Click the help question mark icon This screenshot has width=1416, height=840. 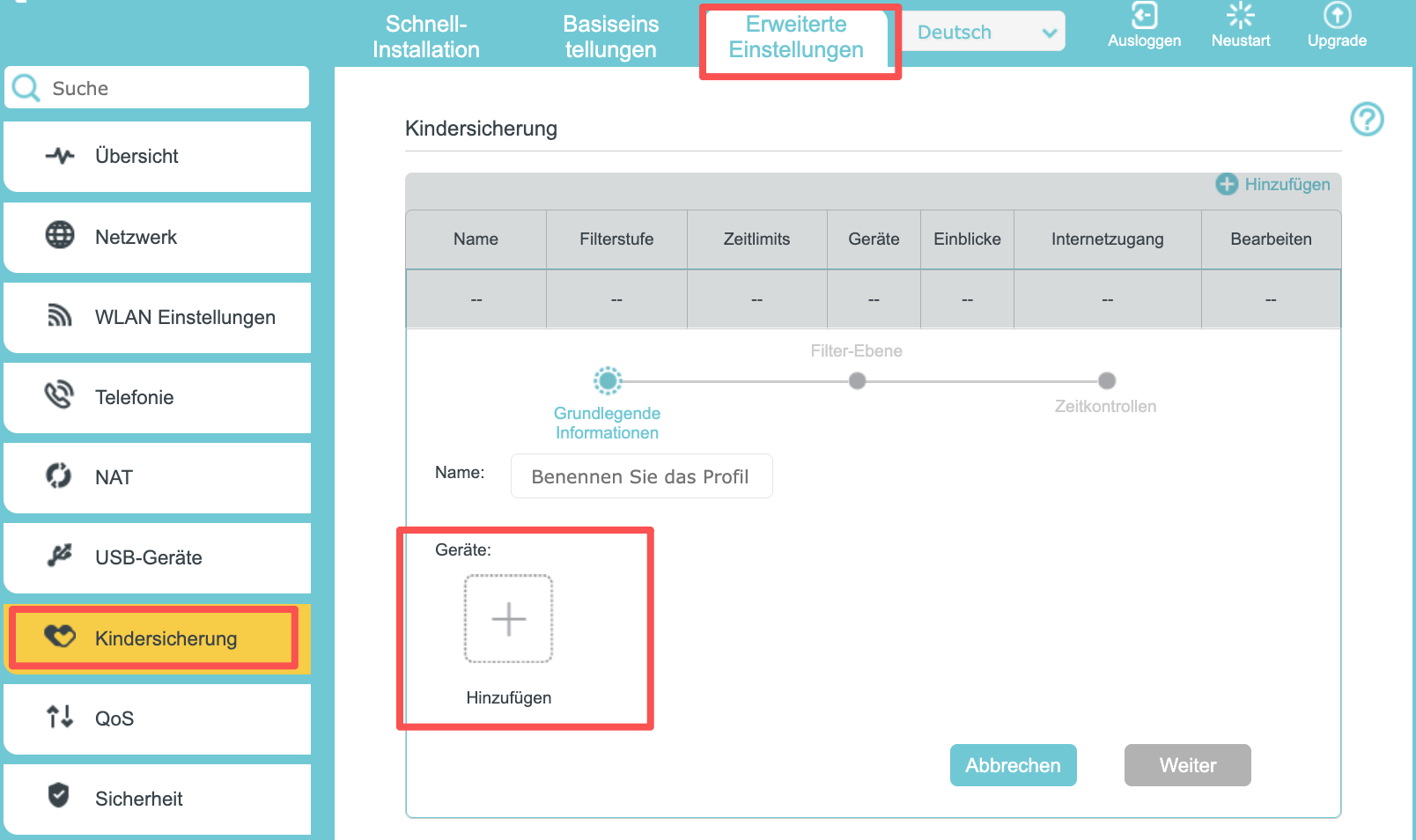[1367, 119]
